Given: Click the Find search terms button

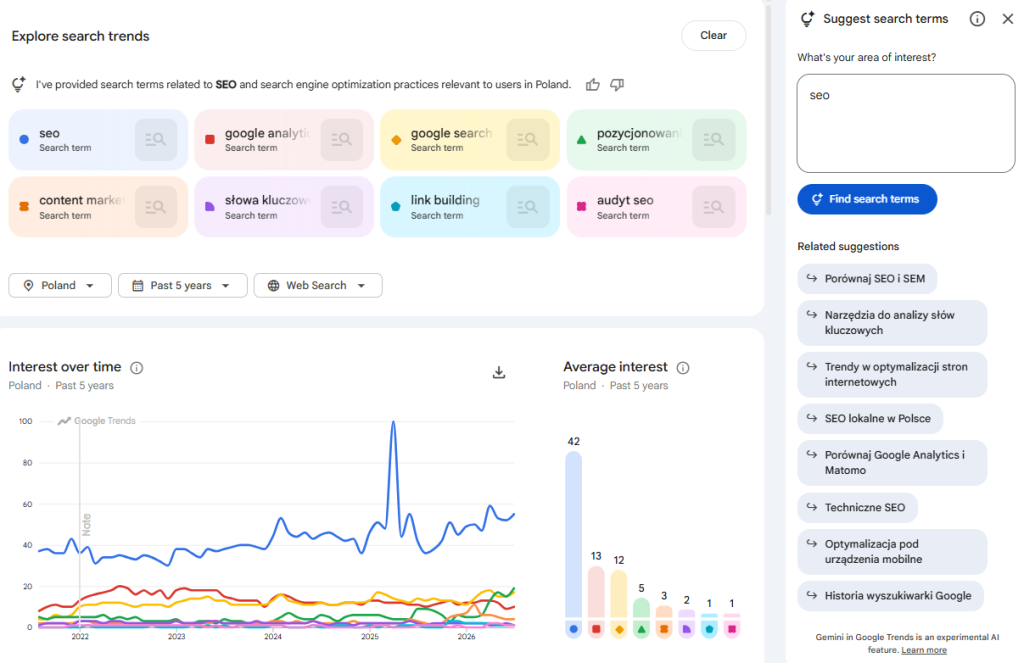Looking at the screenshot, I should [867, 199].
